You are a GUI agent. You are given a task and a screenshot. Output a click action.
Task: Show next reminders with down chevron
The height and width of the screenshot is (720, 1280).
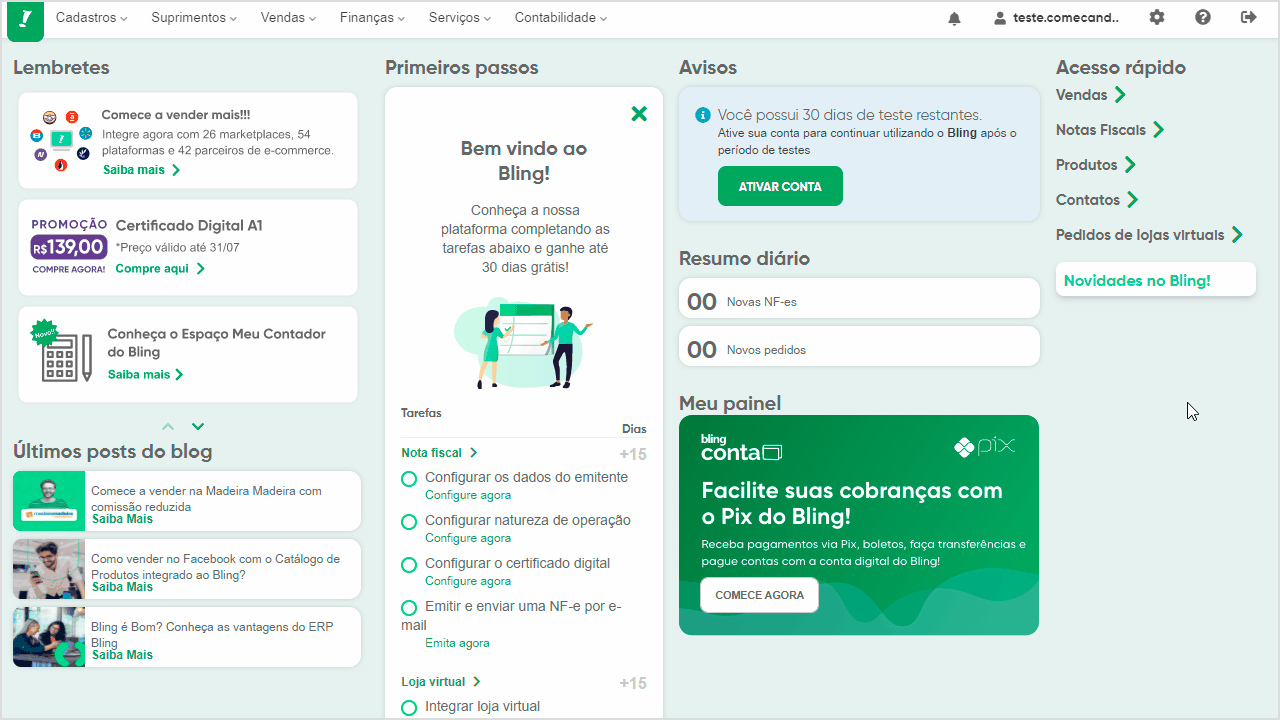pyautogui.click(x=198, y=426)
